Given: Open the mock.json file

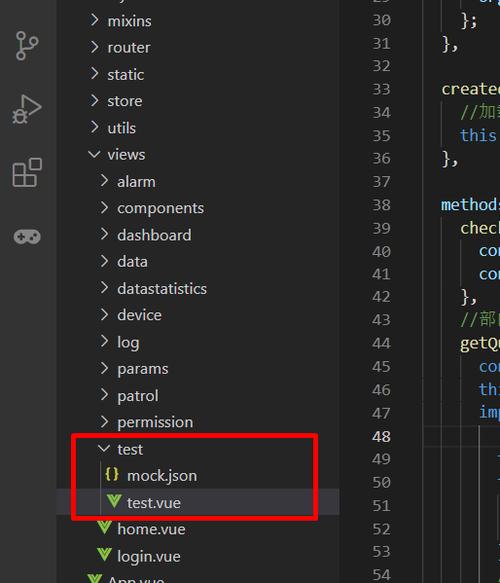Looking at the screenshot, I should [x=162, y=476].
